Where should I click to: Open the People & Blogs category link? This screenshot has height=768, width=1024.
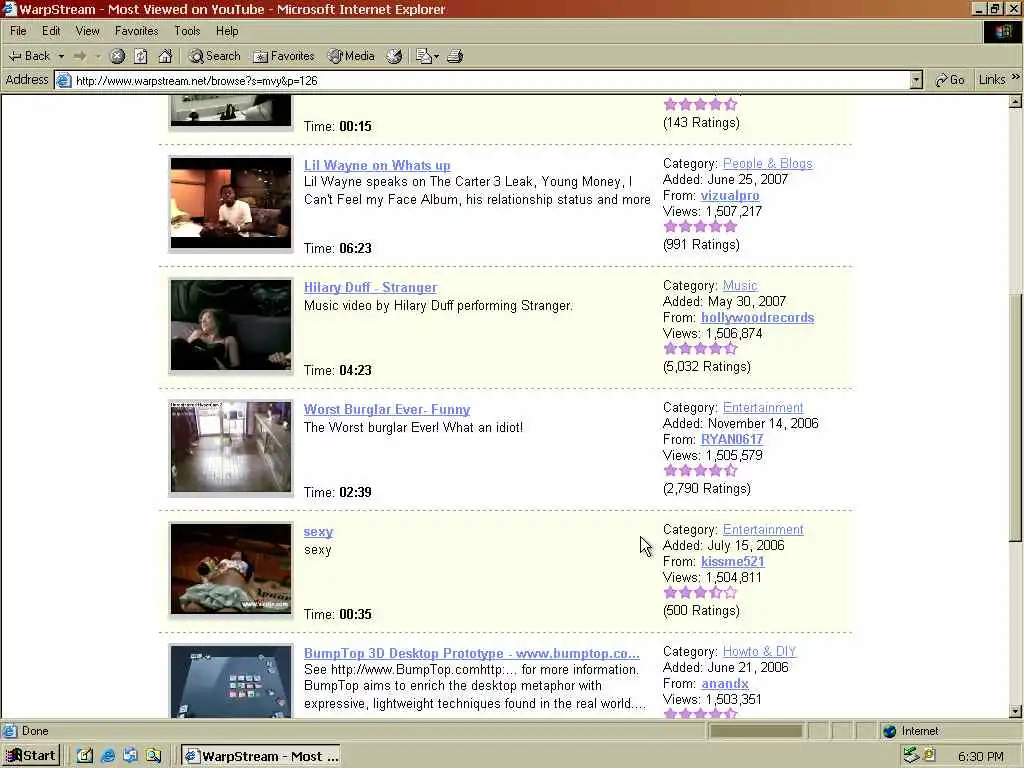767,163
